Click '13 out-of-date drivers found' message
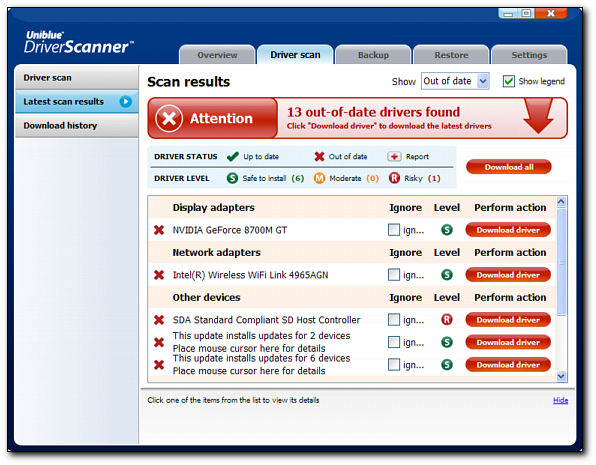 point(373,112)
